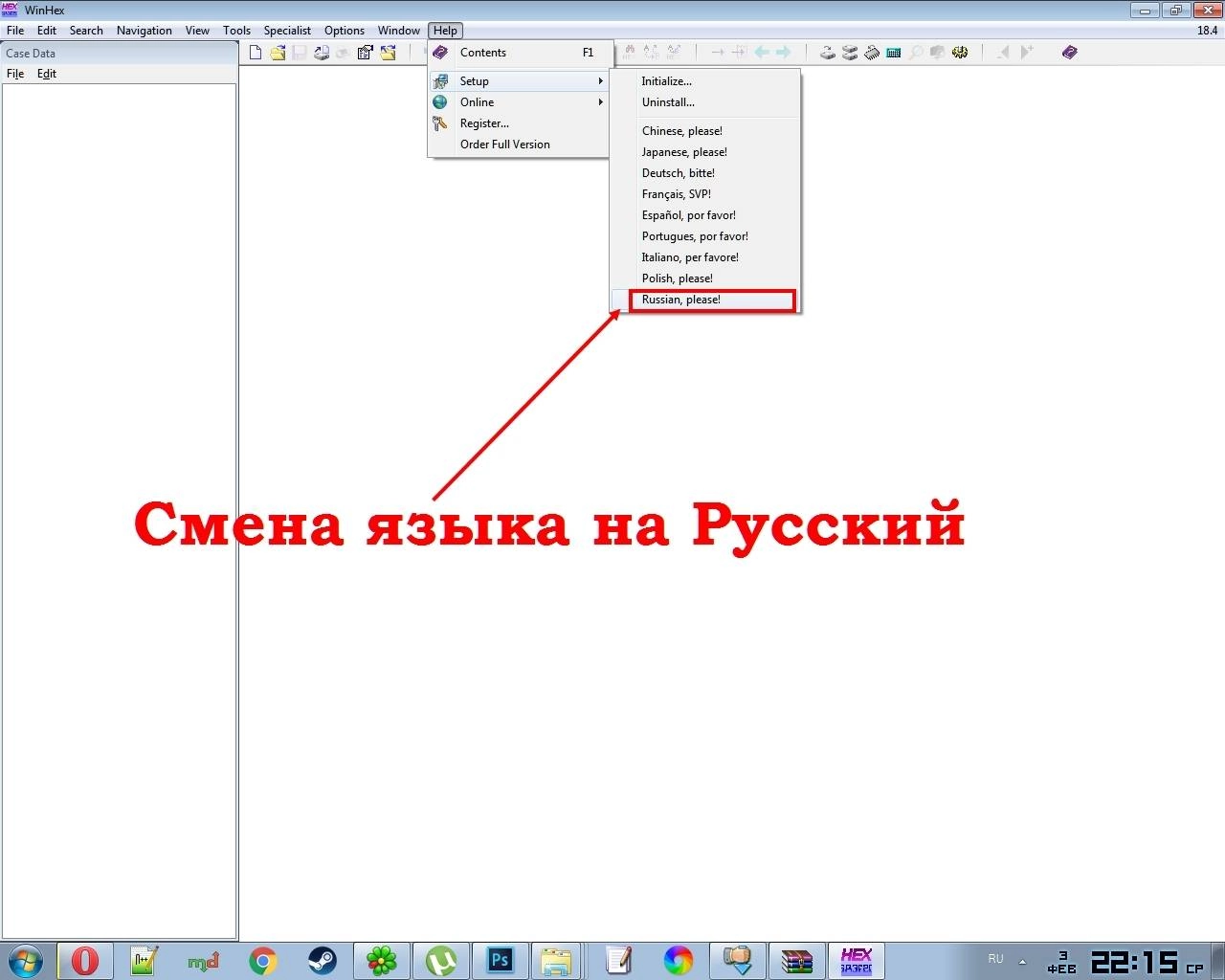The height and width of the screenshot is (980, 1225).
Task: Click the WinHex taskbar button
Action: 857,960
